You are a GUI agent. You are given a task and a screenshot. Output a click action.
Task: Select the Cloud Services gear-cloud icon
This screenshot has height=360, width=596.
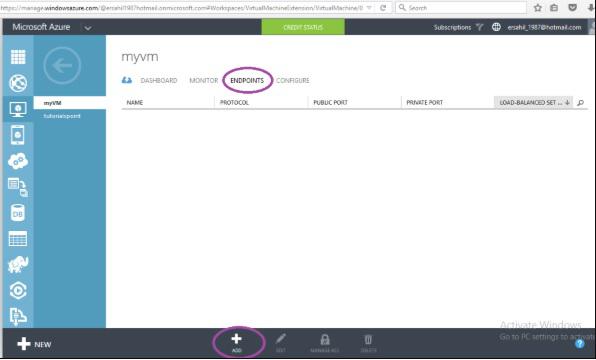point(18,161)
